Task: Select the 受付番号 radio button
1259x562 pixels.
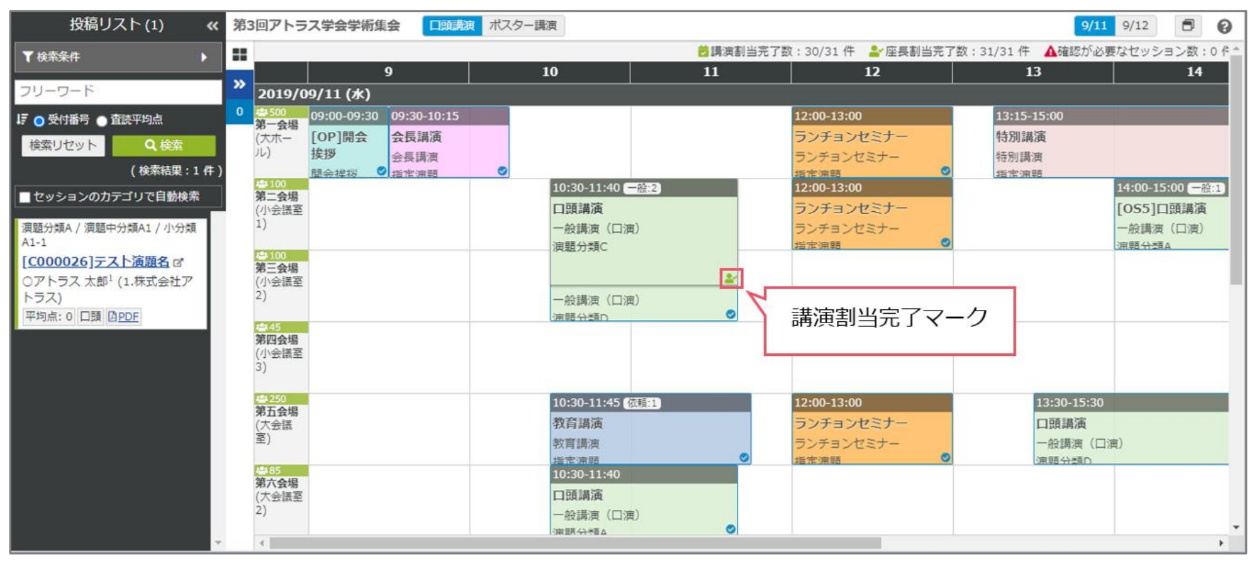Action: point(41,120)
